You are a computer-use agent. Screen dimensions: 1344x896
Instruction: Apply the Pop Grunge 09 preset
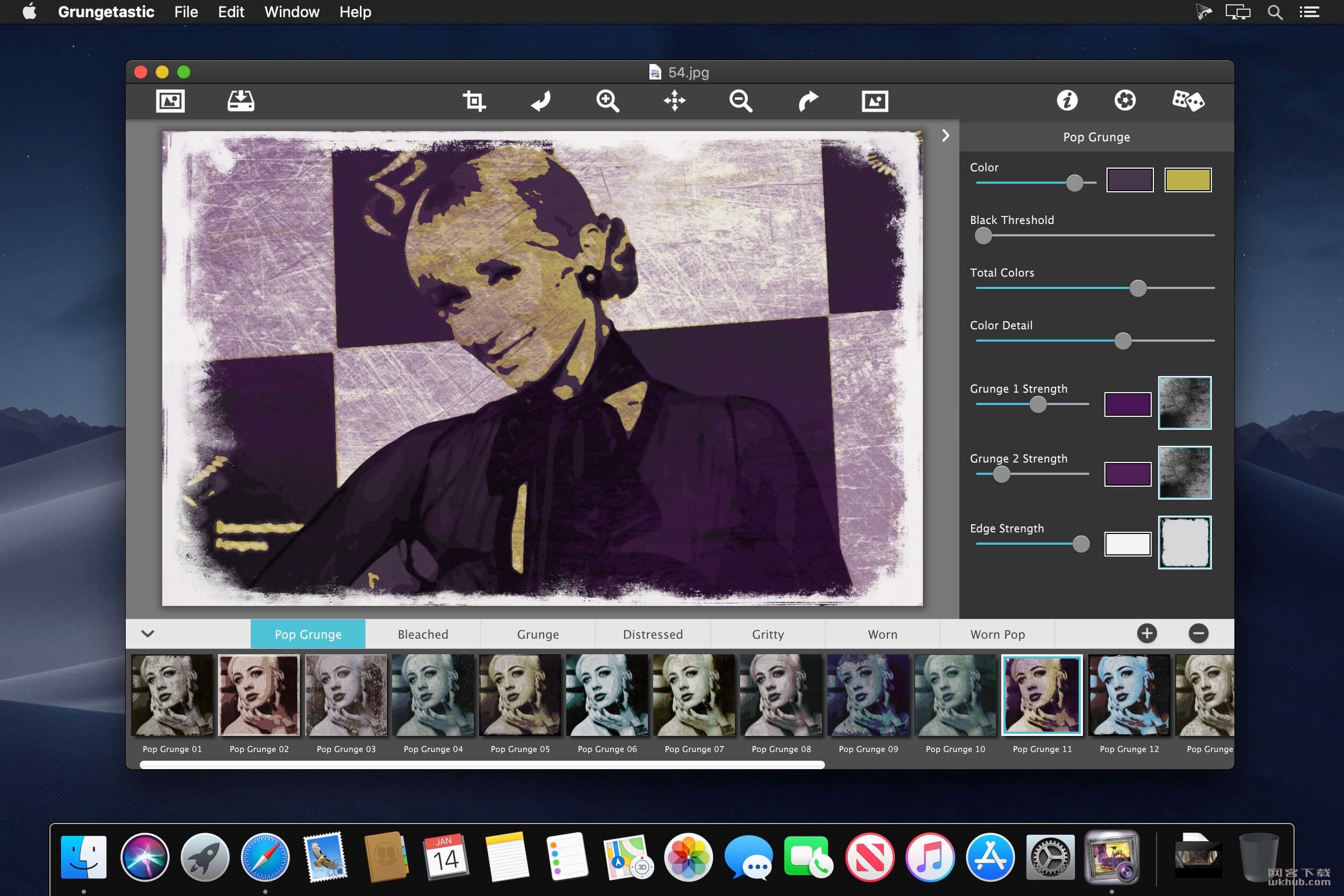pos(868,695)
